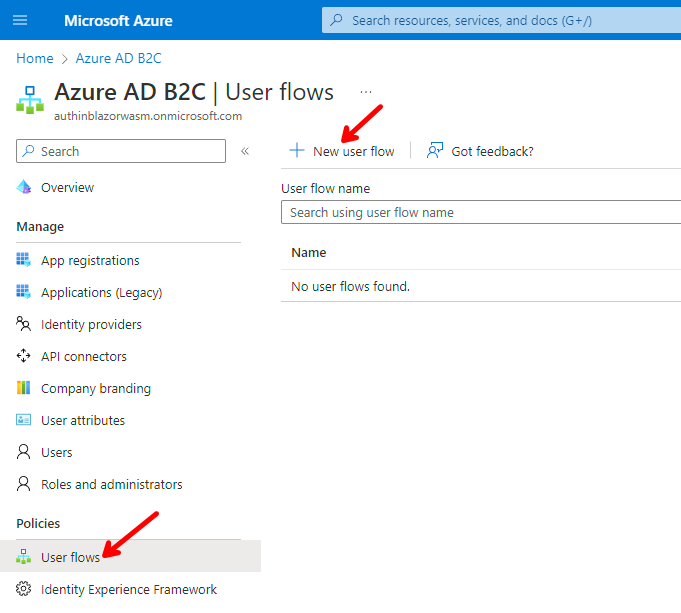Open App registrations

click(x=90, y=260)
